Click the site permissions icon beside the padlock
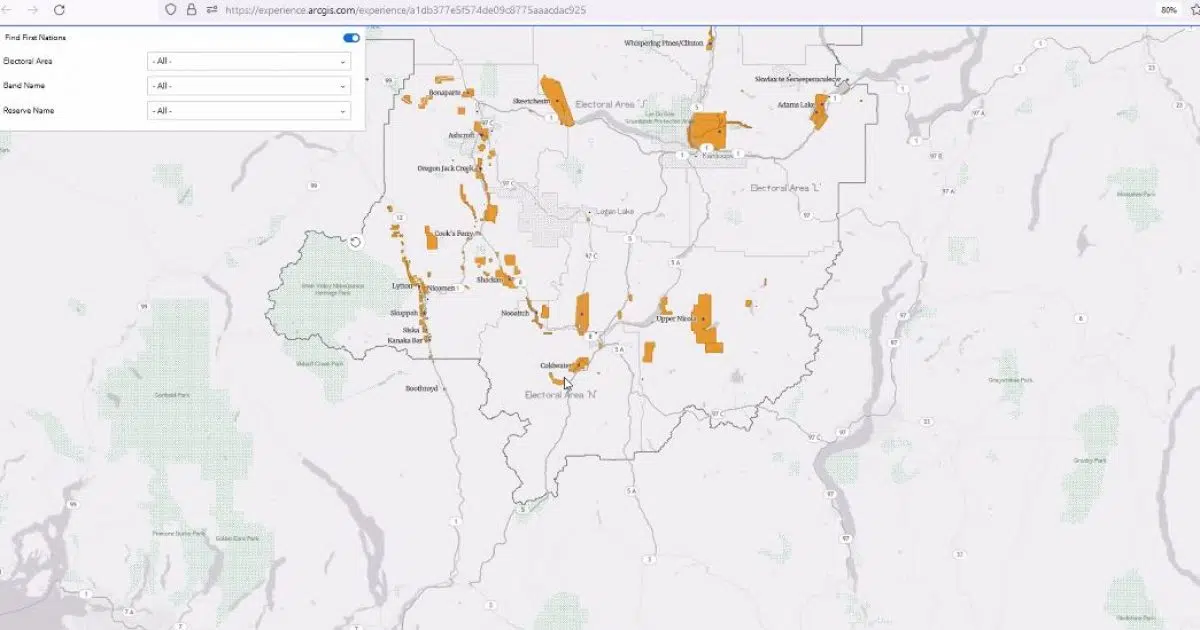 click(x=212, y=9)
